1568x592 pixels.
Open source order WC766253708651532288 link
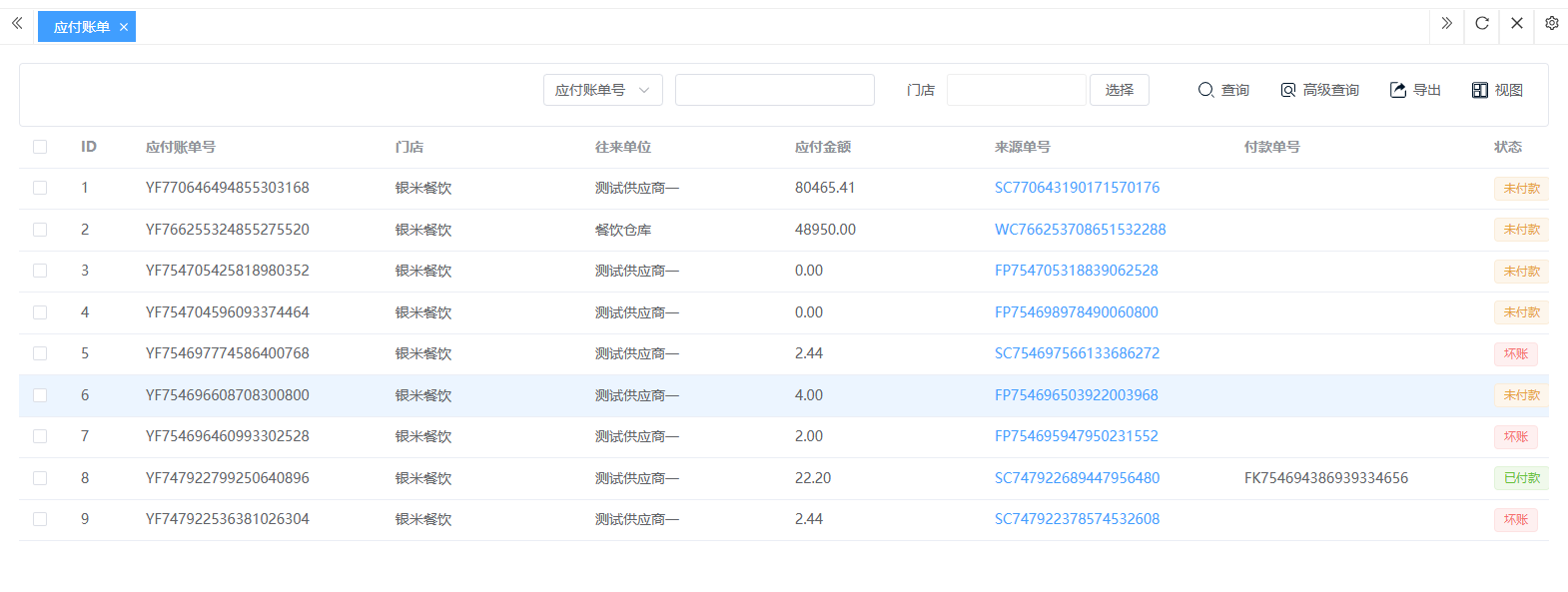click(x=1080, y=230)
